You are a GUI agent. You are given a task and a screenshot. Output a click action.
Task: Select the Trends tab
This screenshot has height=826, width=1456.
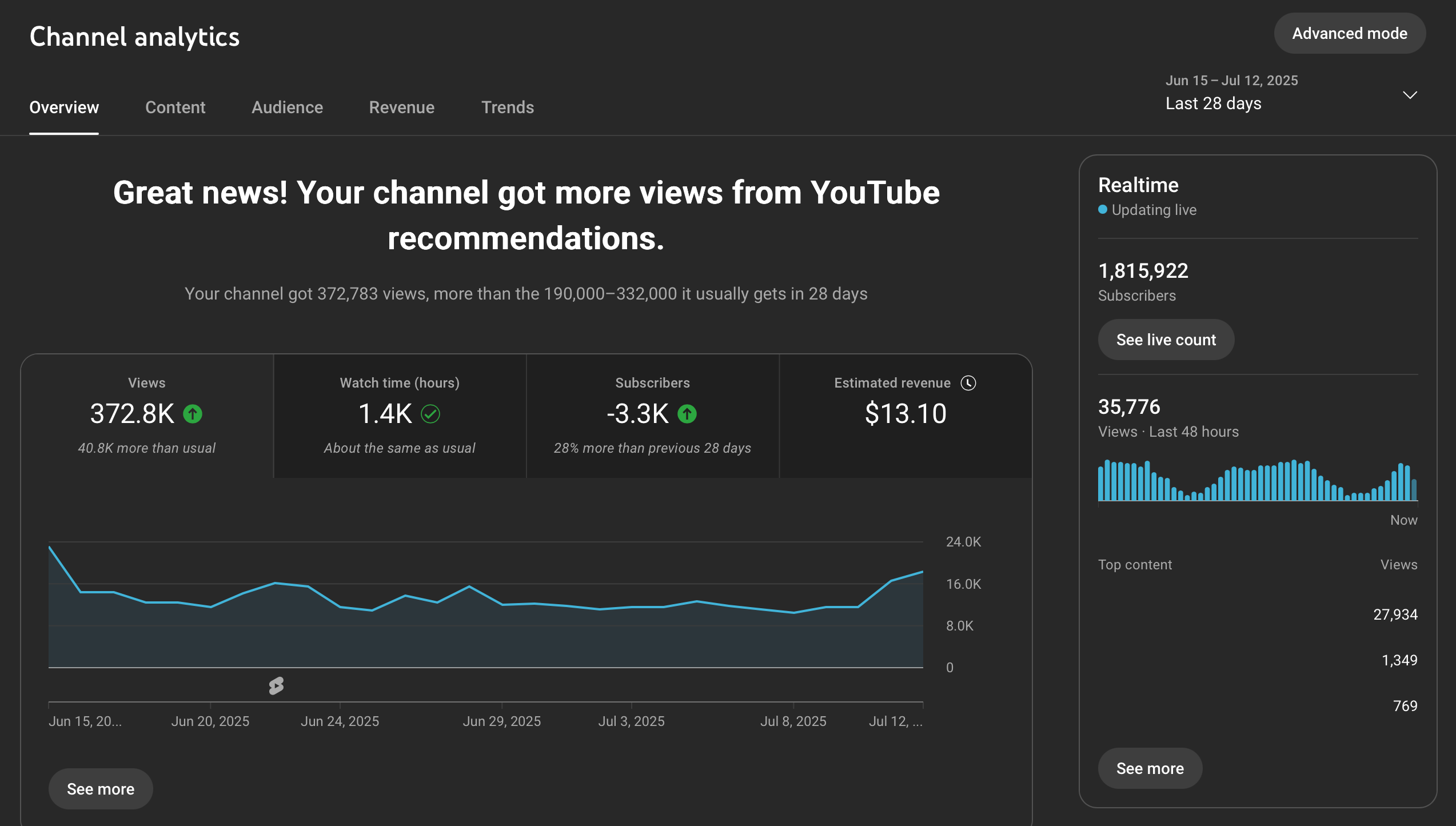tap(508, 107)
